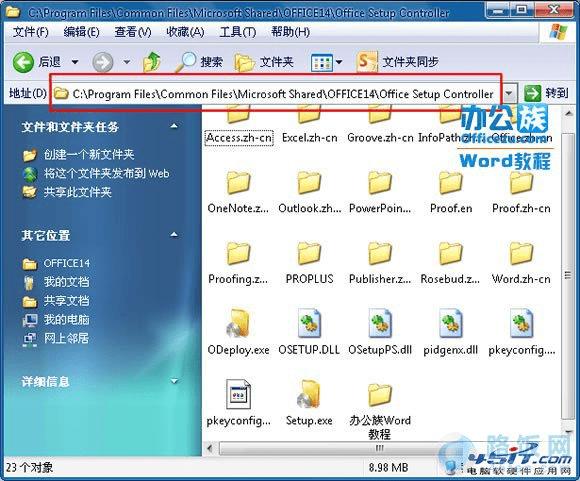Open the Views dropdown arrow
Image resolution: width=580 pixels, height=481 pixels.
click(338, 62)
